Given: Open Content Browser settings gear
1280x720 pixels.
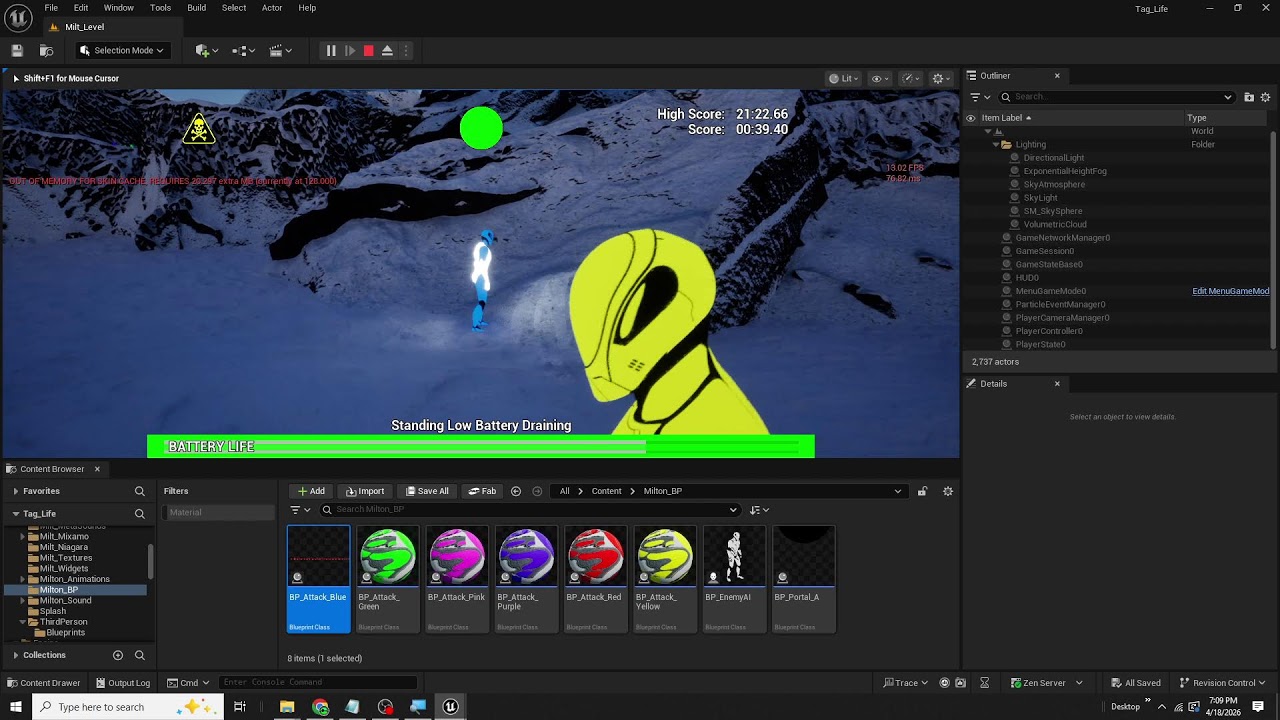Looking at the screenshot, I should (x=948, y=491).
